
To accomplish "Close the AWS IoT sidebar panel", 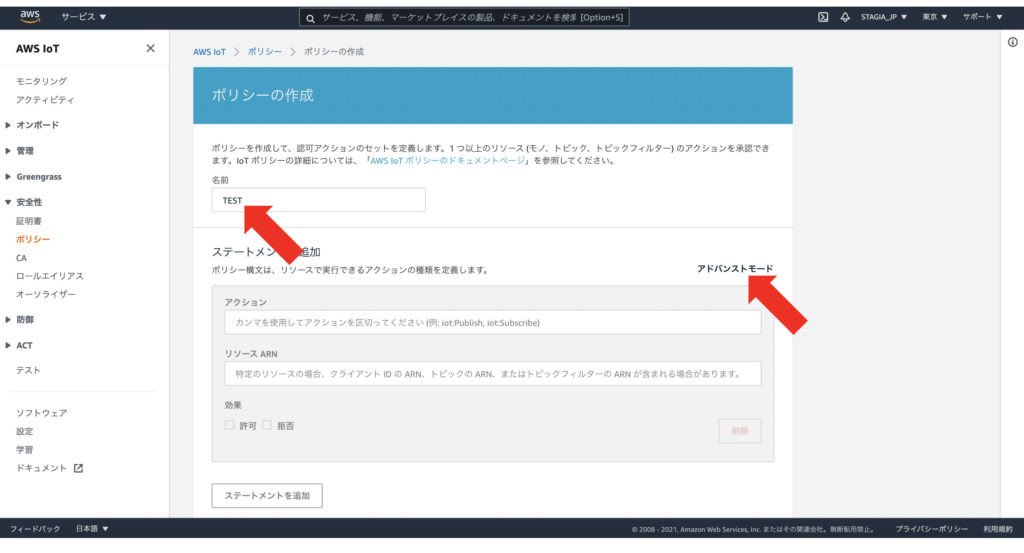I will point(150,48).
